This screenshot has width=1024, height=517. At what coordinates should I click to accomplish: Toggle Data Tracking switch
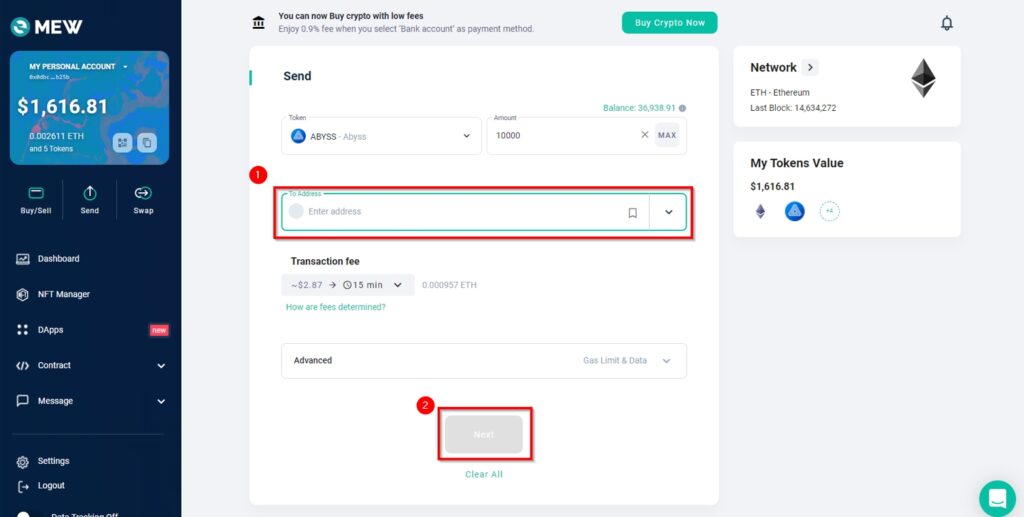point(24,514)
